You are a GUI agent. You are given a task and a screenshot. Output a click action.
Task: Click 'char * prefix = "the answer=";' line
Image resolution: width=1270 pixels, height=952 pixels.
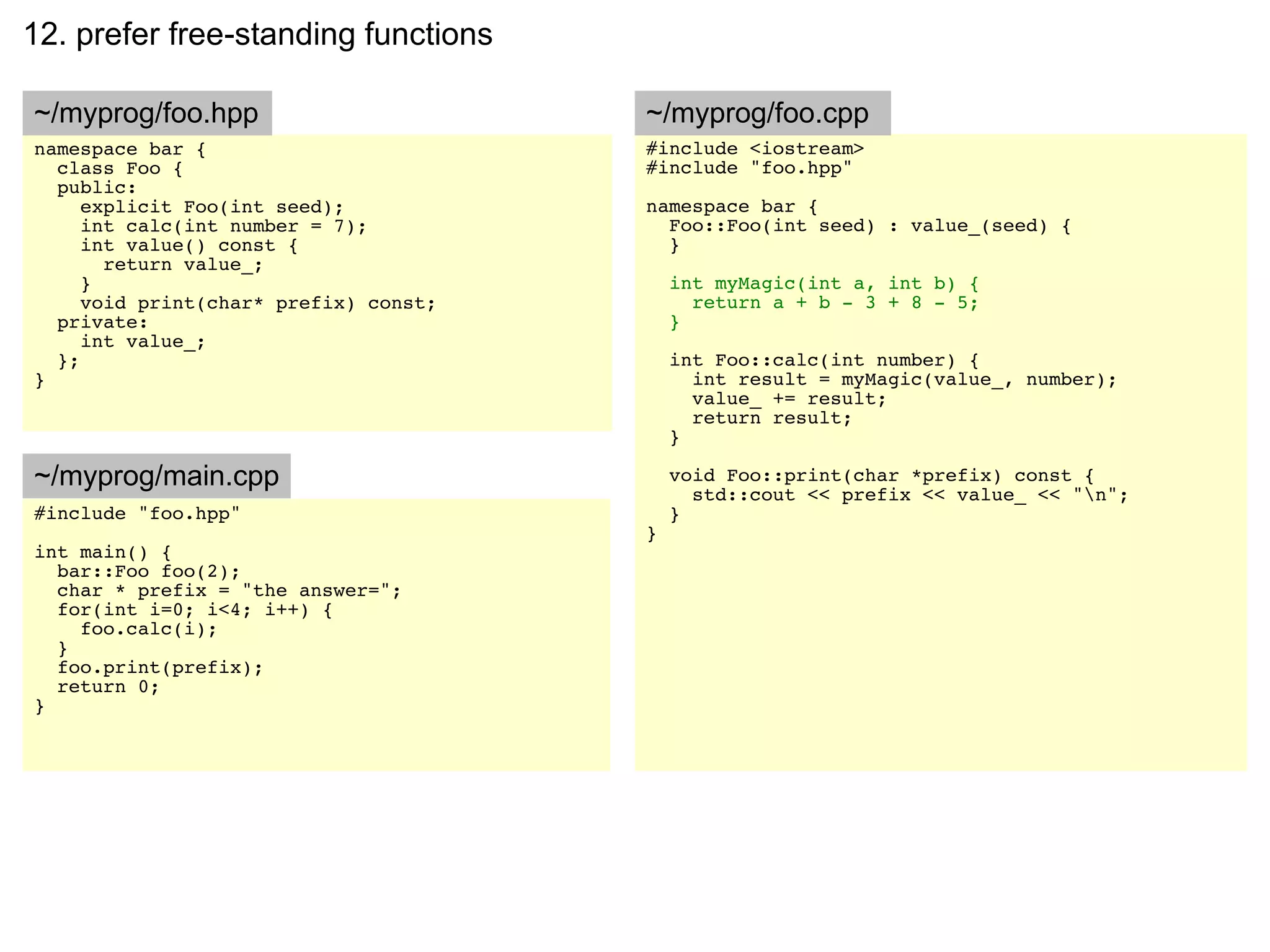tap(229, 590)
